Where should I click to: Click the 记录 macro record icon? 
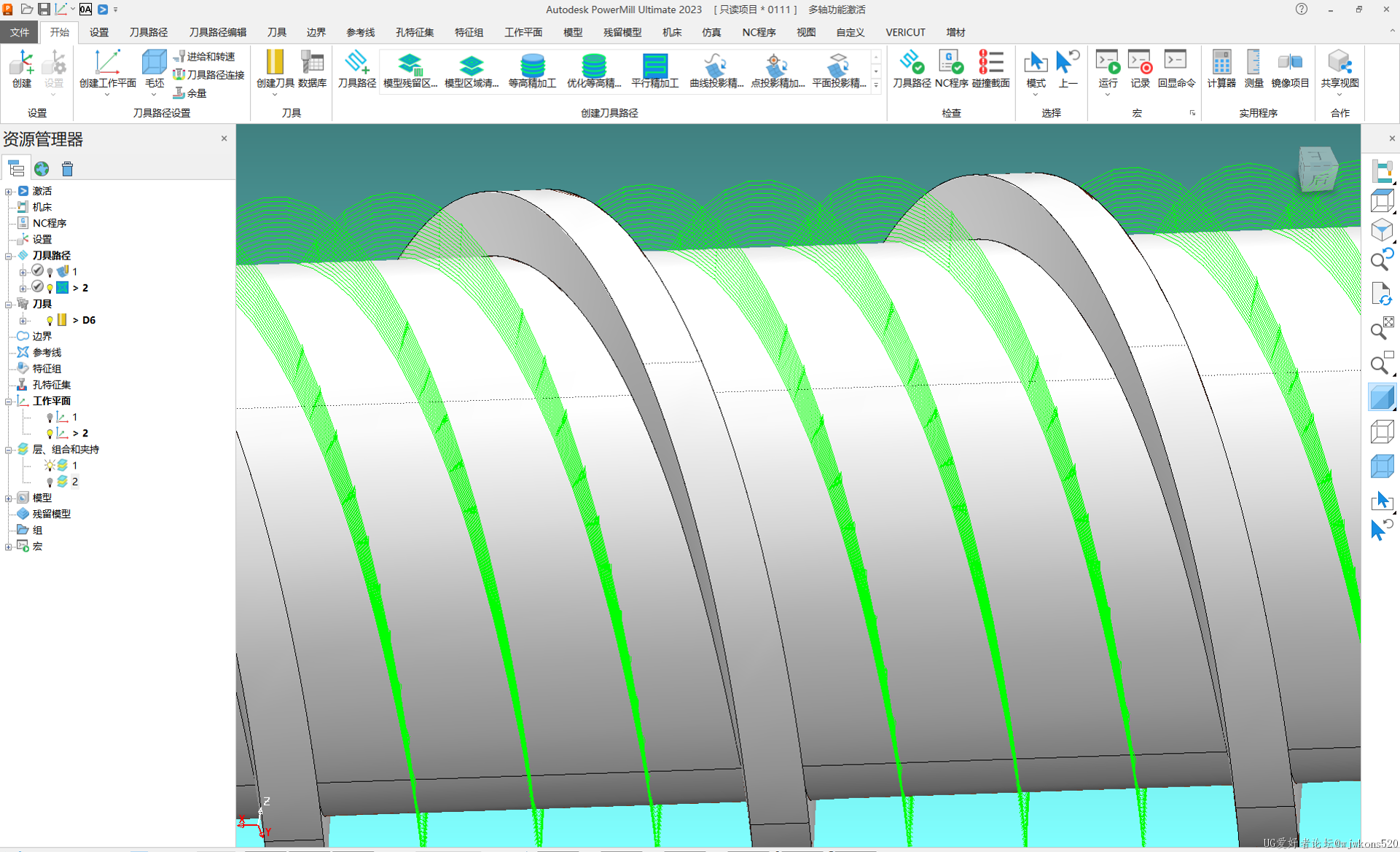[1140, 69]
